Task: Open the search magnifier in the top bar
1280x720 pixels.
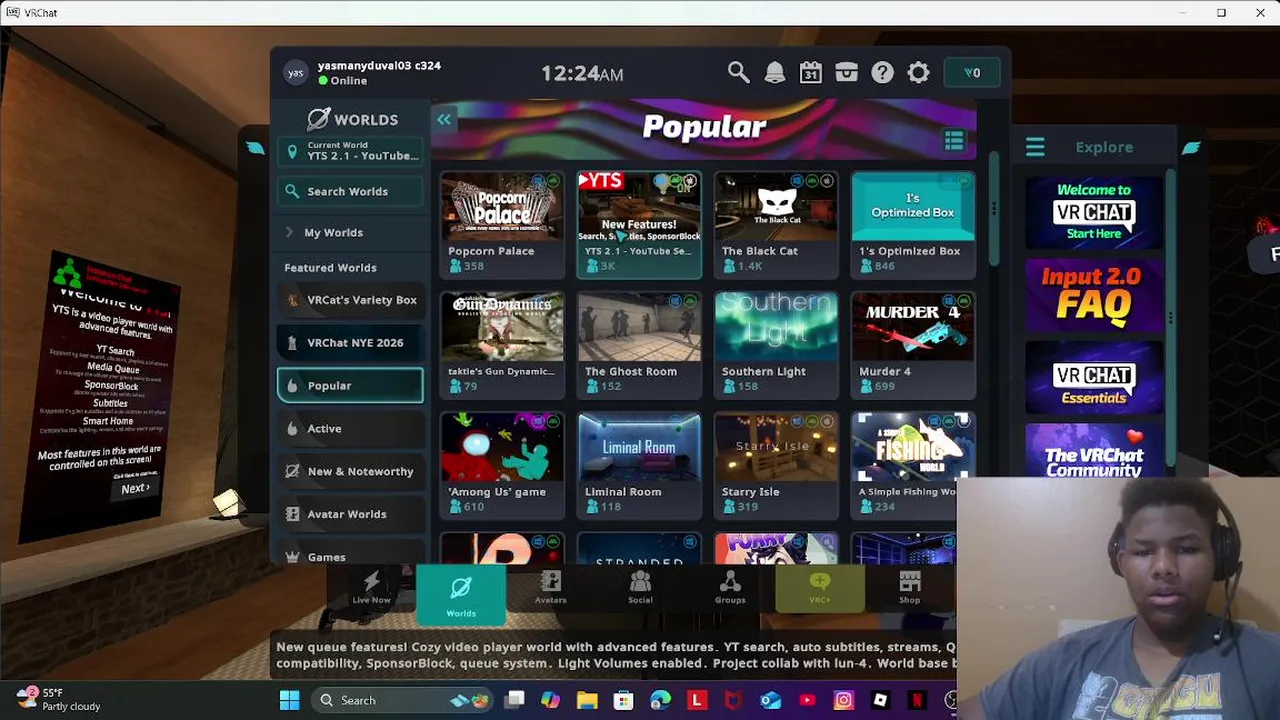Action: pyautogui.click(x=738, y=72)
